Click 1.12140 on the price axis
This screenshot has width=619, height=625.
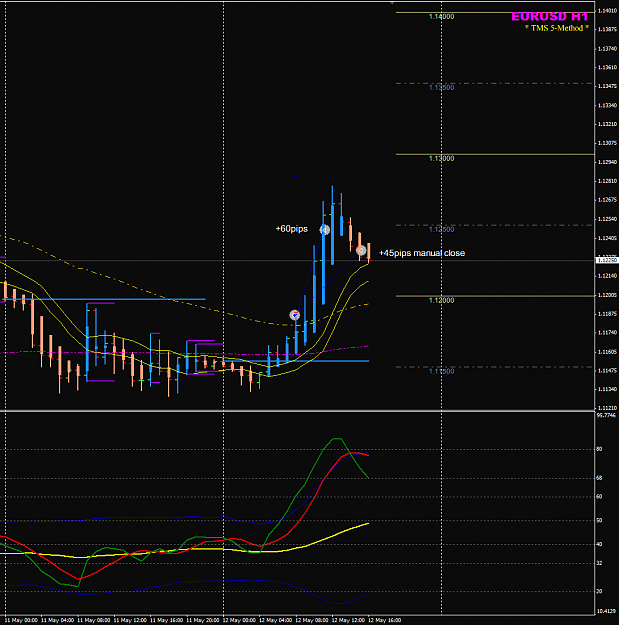click(x=607, y=276)
